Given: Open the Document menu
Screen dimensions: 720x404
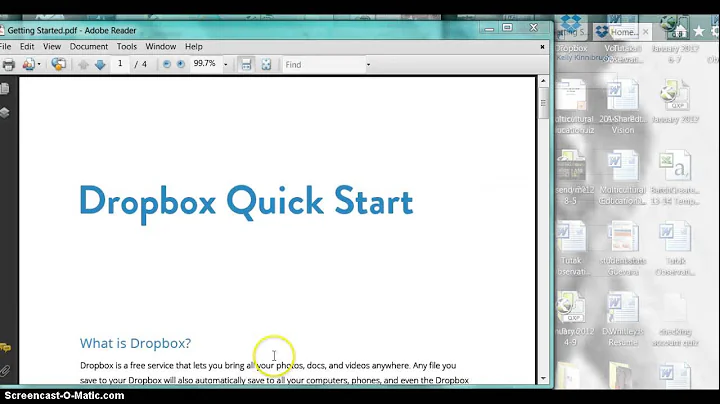Looking at the screenshot, I should 89,46.
